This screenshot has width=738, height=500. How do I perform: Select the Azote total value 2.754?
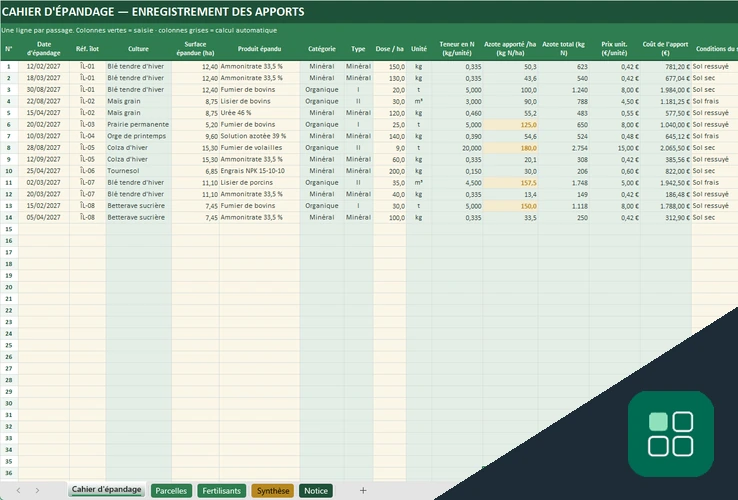pyautogui.click(x=563, y=148)
